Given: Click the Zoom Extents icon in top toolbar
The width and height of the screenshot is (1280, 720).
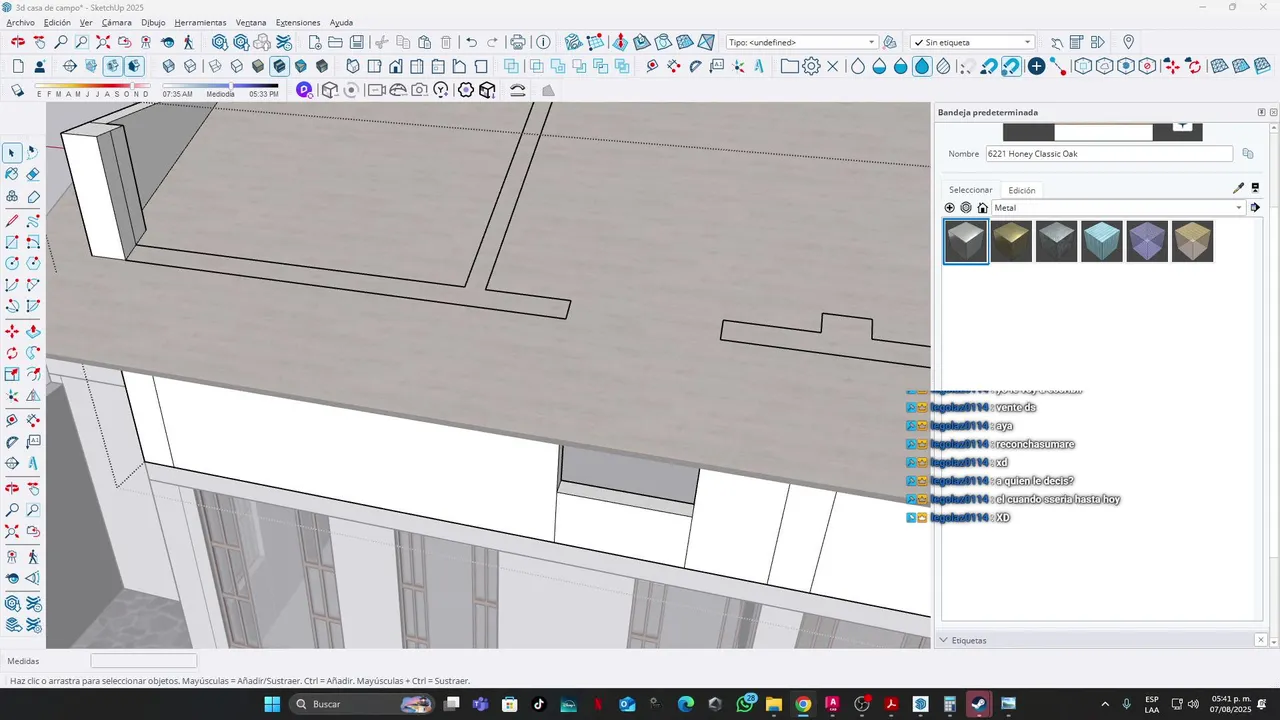Looking at the screenshot, I should (103, 42).
